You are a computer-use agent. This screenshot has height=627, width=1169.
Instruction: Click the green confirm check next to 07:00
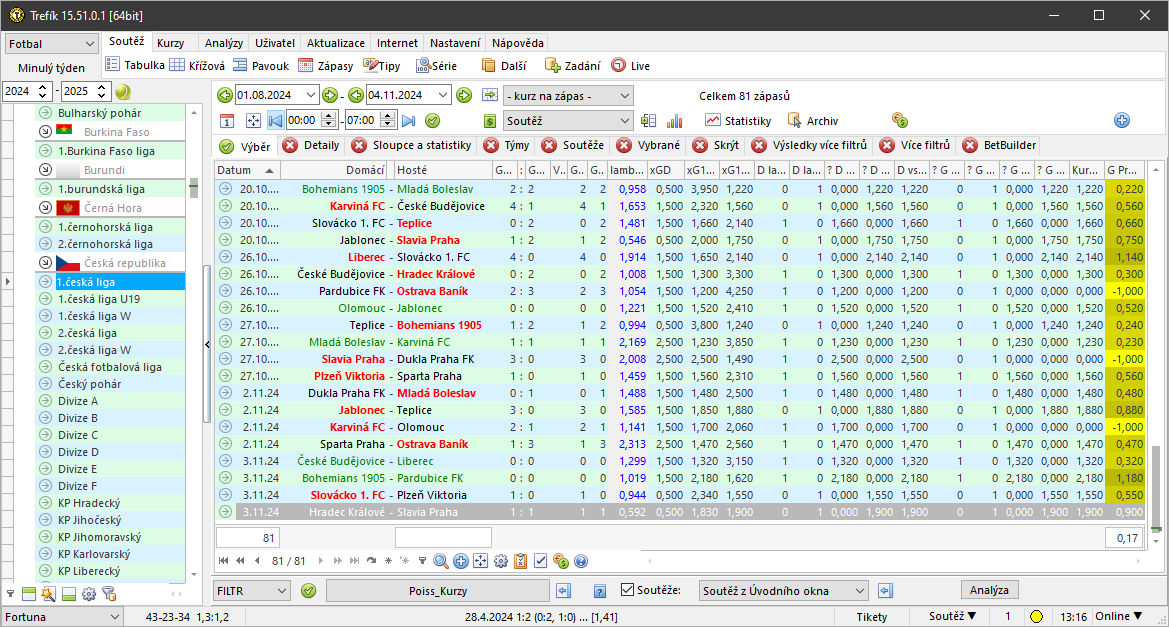coord(432,121)
